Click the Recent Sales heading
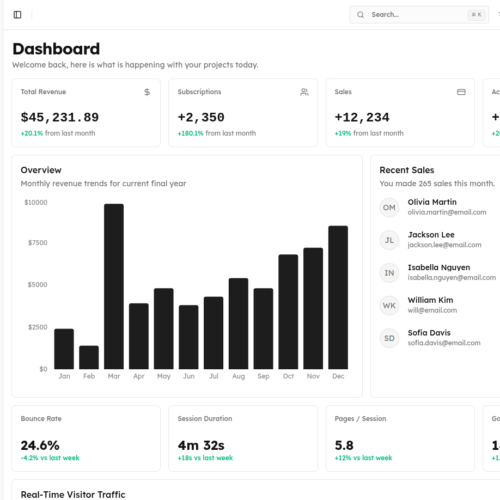This screenshot has width=500, height=500. click(x=407, y=170)
